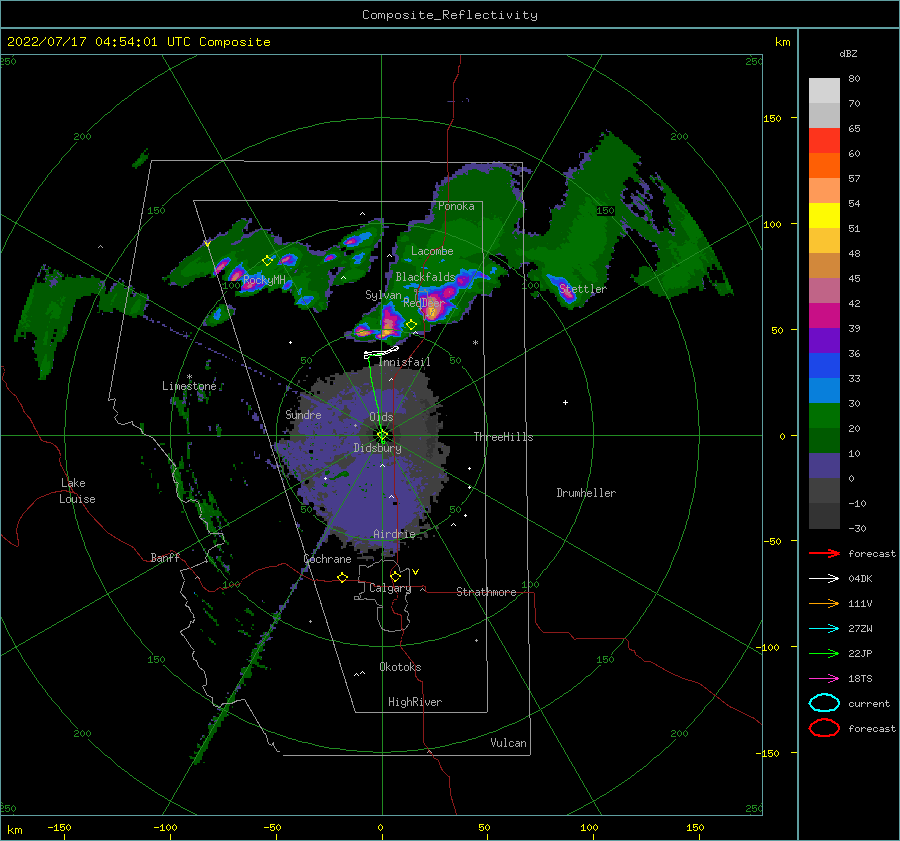
Task: Click the 150 tick on the right axis
Action: coord(772,118)
